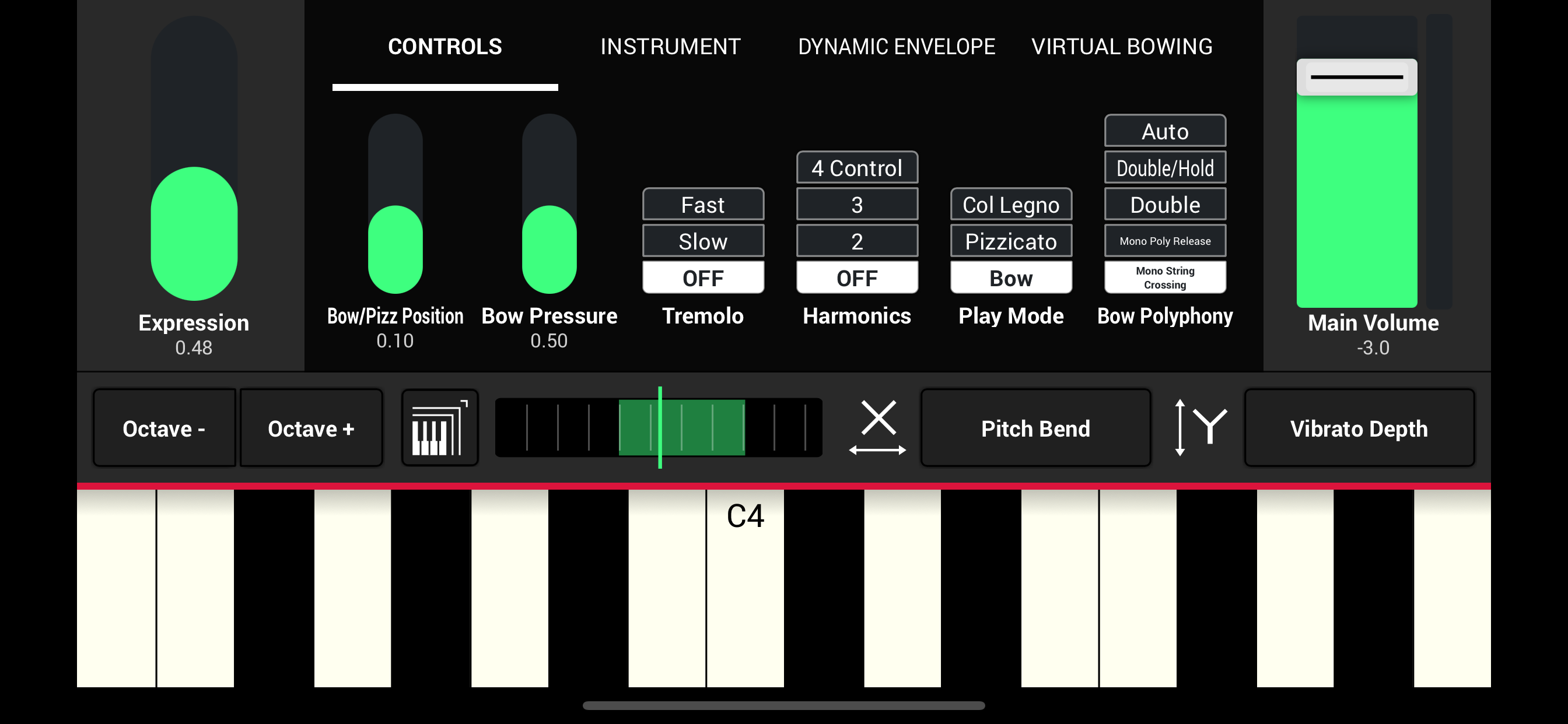
Task: Click the Bow Pressure slider
Action: 549,204
